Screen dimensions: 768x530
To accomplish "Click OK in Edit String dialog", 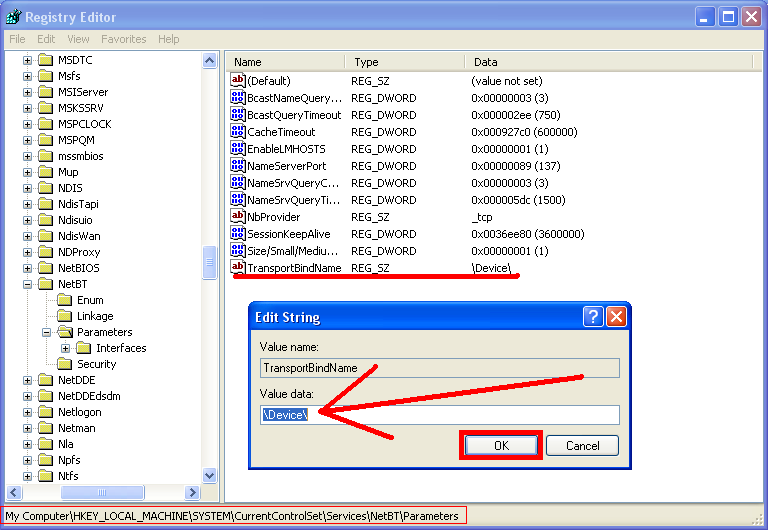I will click(x=501, y=445).
